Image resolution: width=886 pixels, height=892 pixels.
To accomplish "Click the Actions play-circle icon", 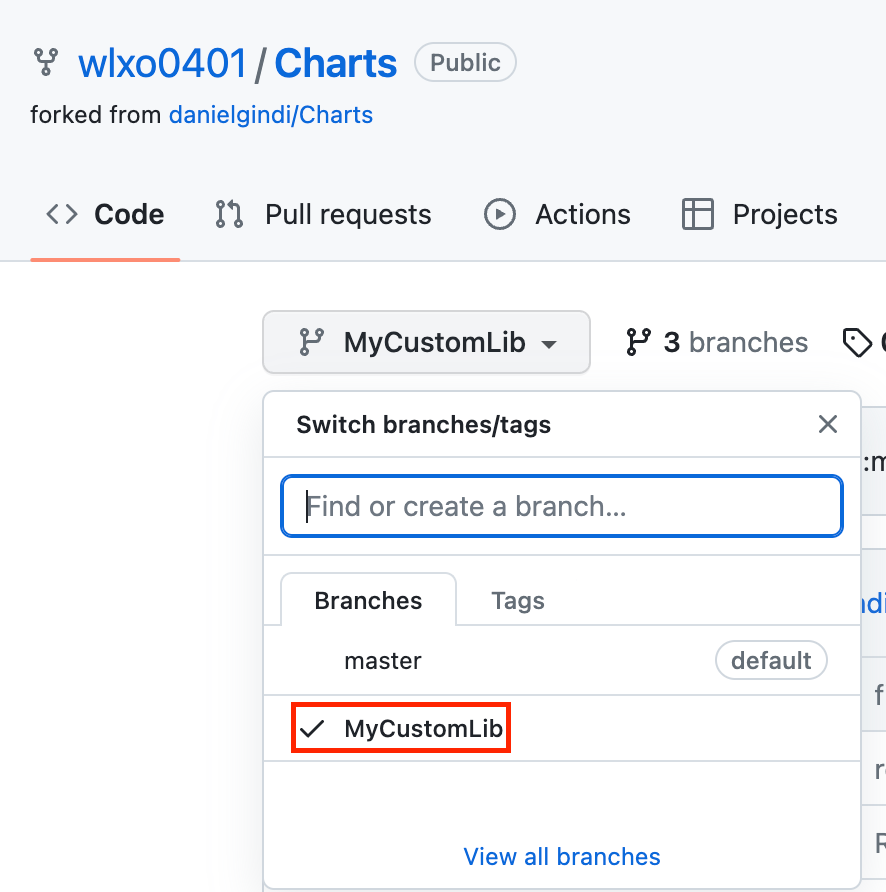I will click(499, 214).
